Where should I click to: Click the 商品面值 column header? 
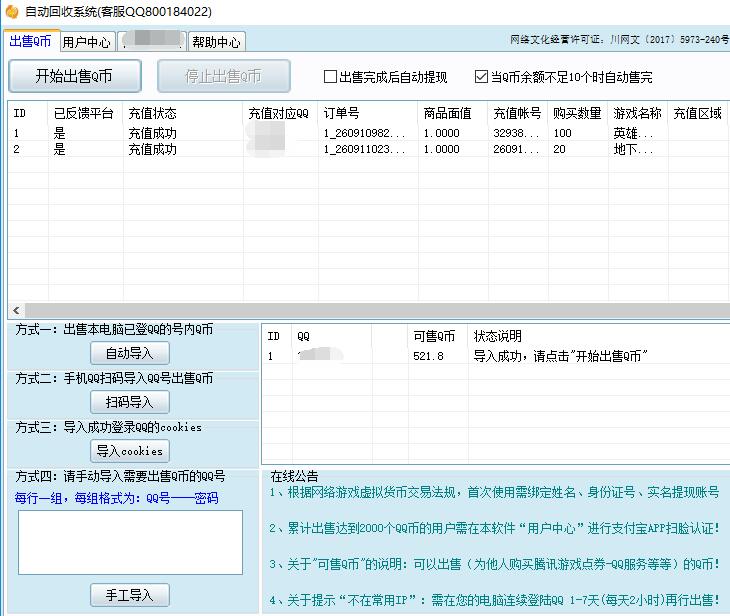(x=453, y=113)
